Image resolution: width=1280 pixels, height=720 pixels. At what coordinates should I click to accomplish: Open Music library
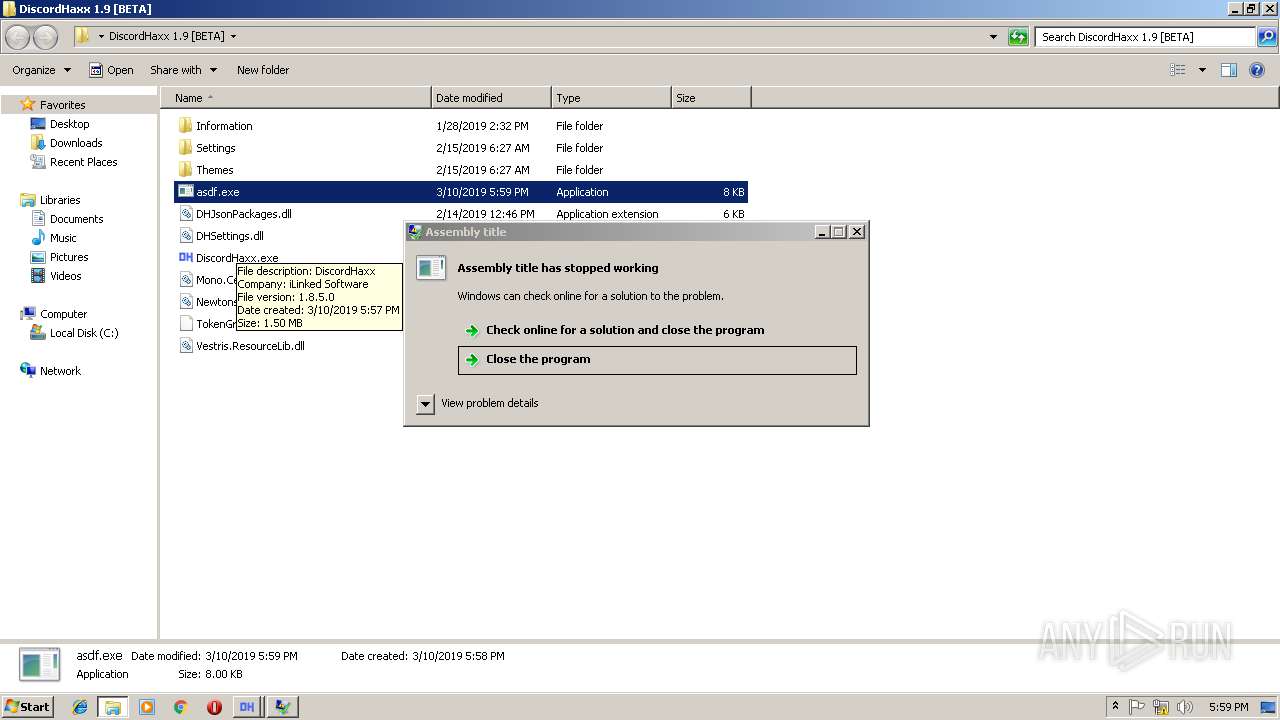[x=63, y=238]
